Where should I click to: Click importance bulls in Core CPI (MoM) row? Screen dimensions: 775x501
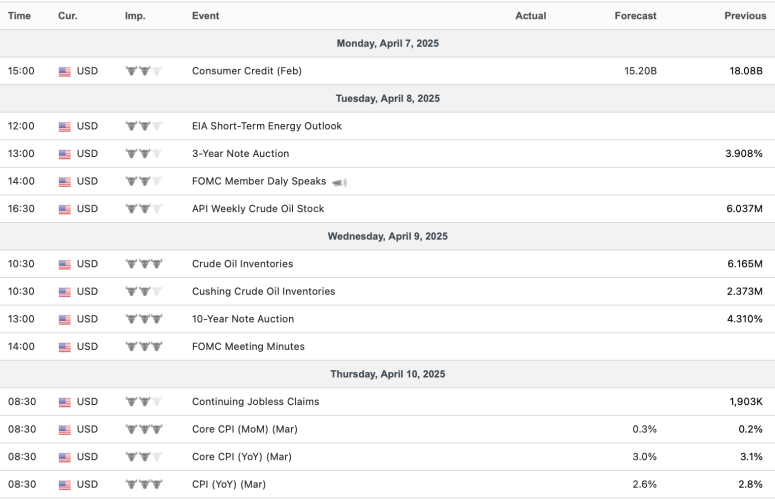(x=143, y=429)
